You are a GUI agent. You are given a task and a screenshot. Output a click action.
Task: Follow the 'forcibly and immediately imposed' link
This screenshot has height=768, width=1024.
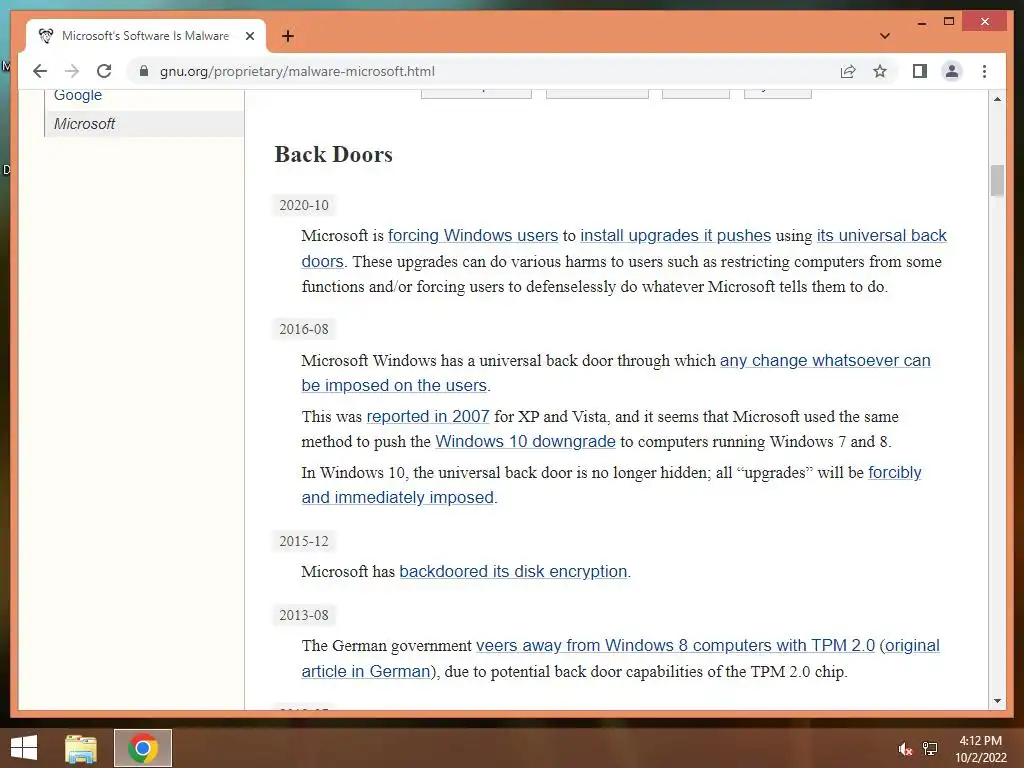pos(398,498)
